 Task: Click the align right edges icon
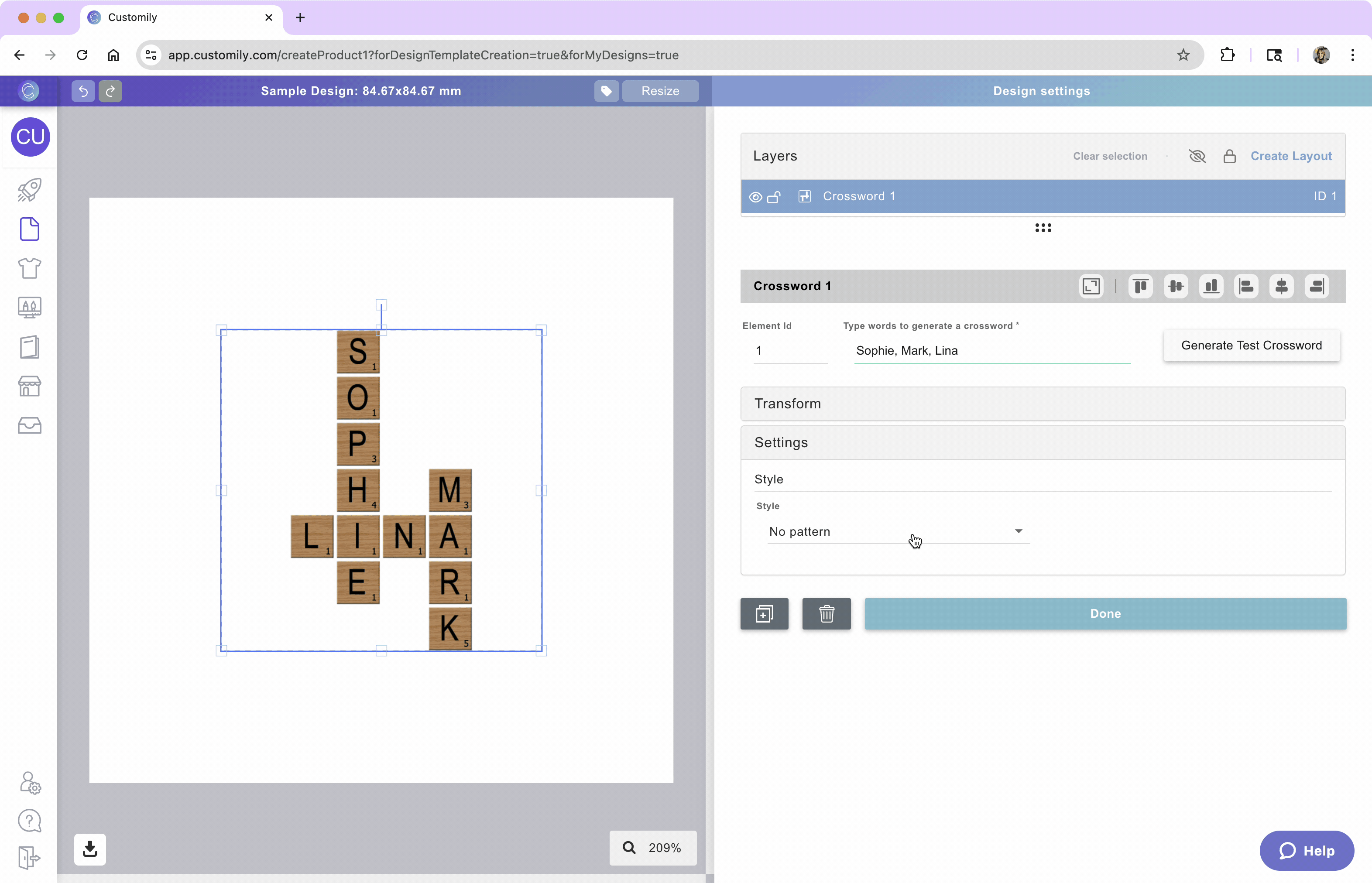(1317, 286)
